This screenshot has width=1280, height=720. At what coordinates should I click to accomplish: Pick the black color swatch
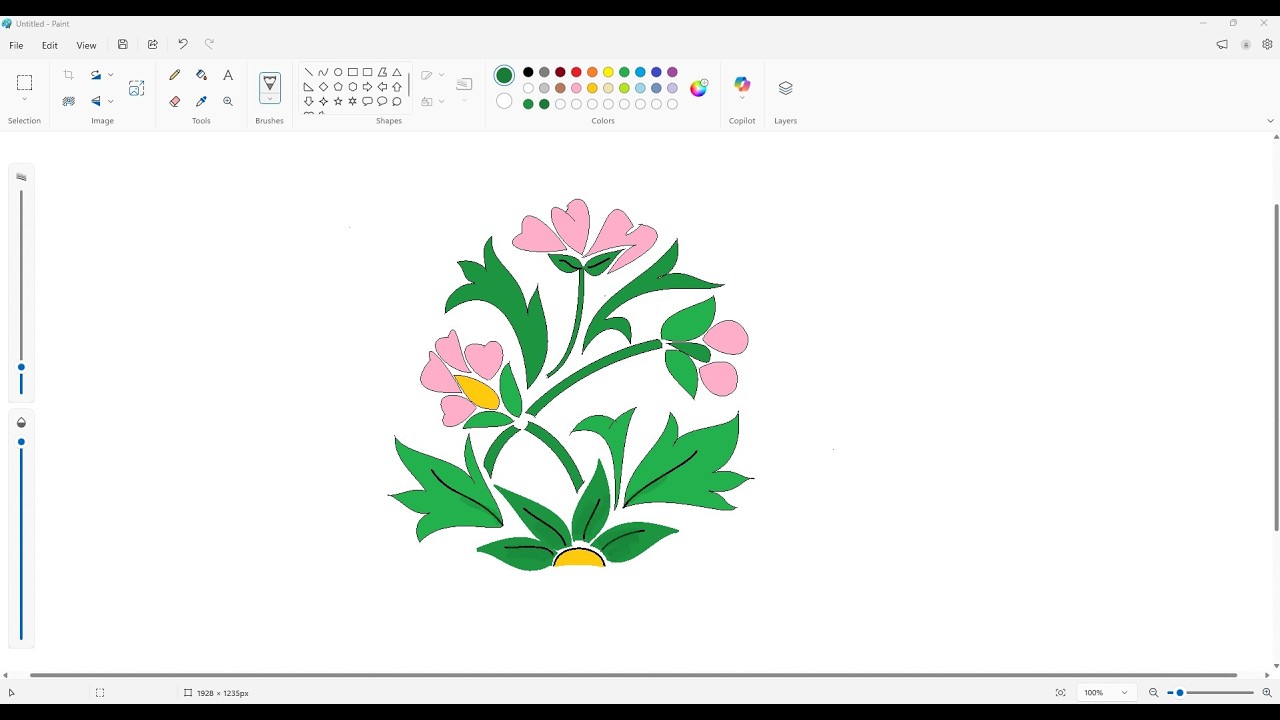(x=528, y=72)
